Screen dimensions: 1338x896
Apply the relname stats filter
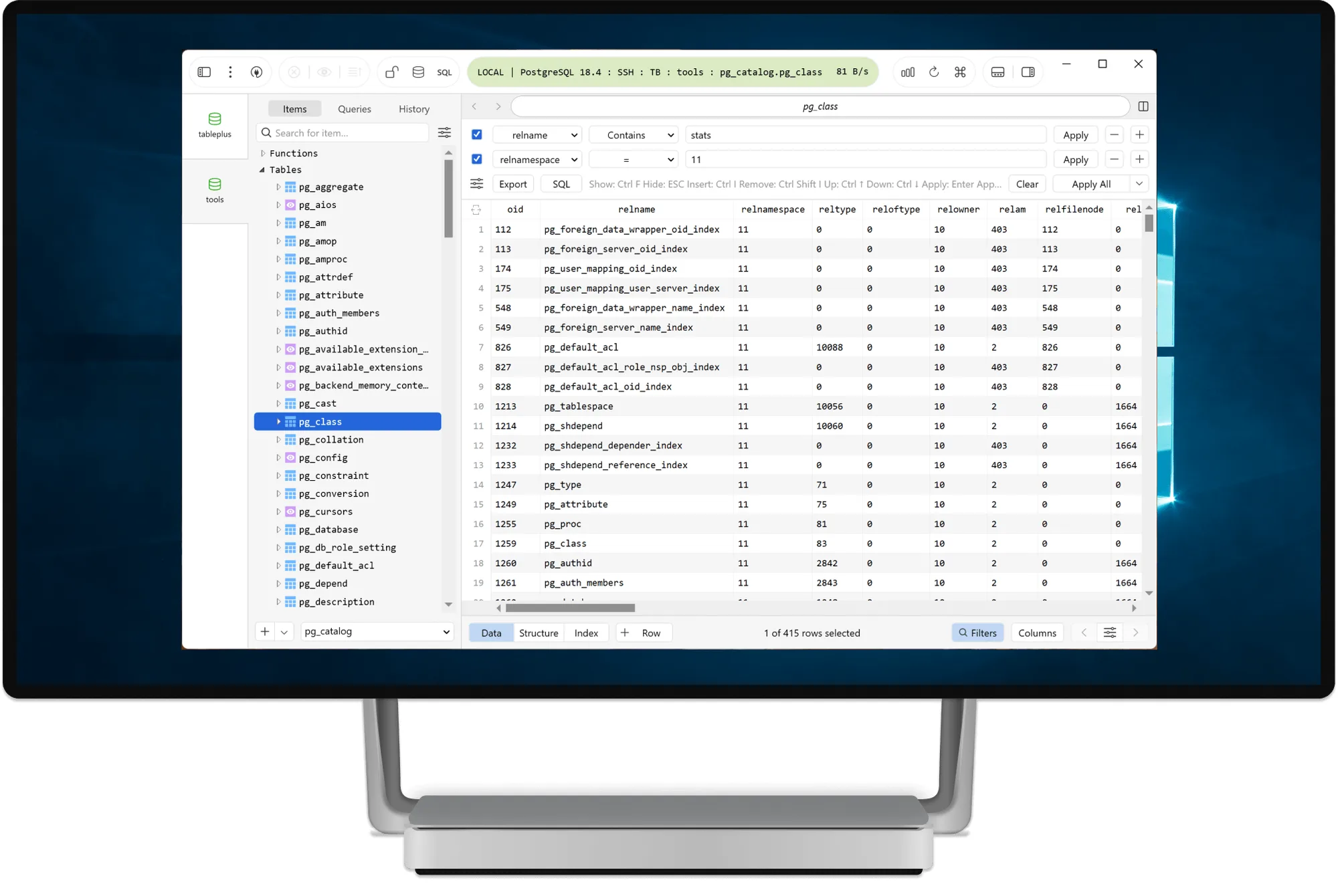point(1076,135)
